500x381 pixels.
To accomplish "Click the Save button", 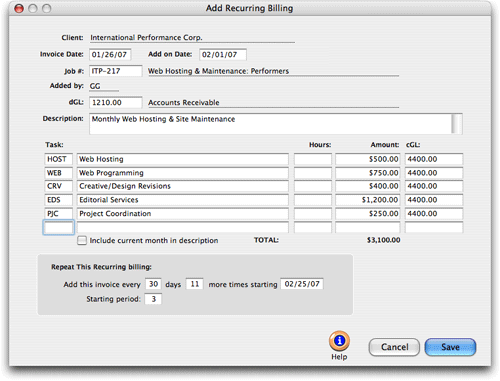I will pyautogui.click(x=450, y=347).
